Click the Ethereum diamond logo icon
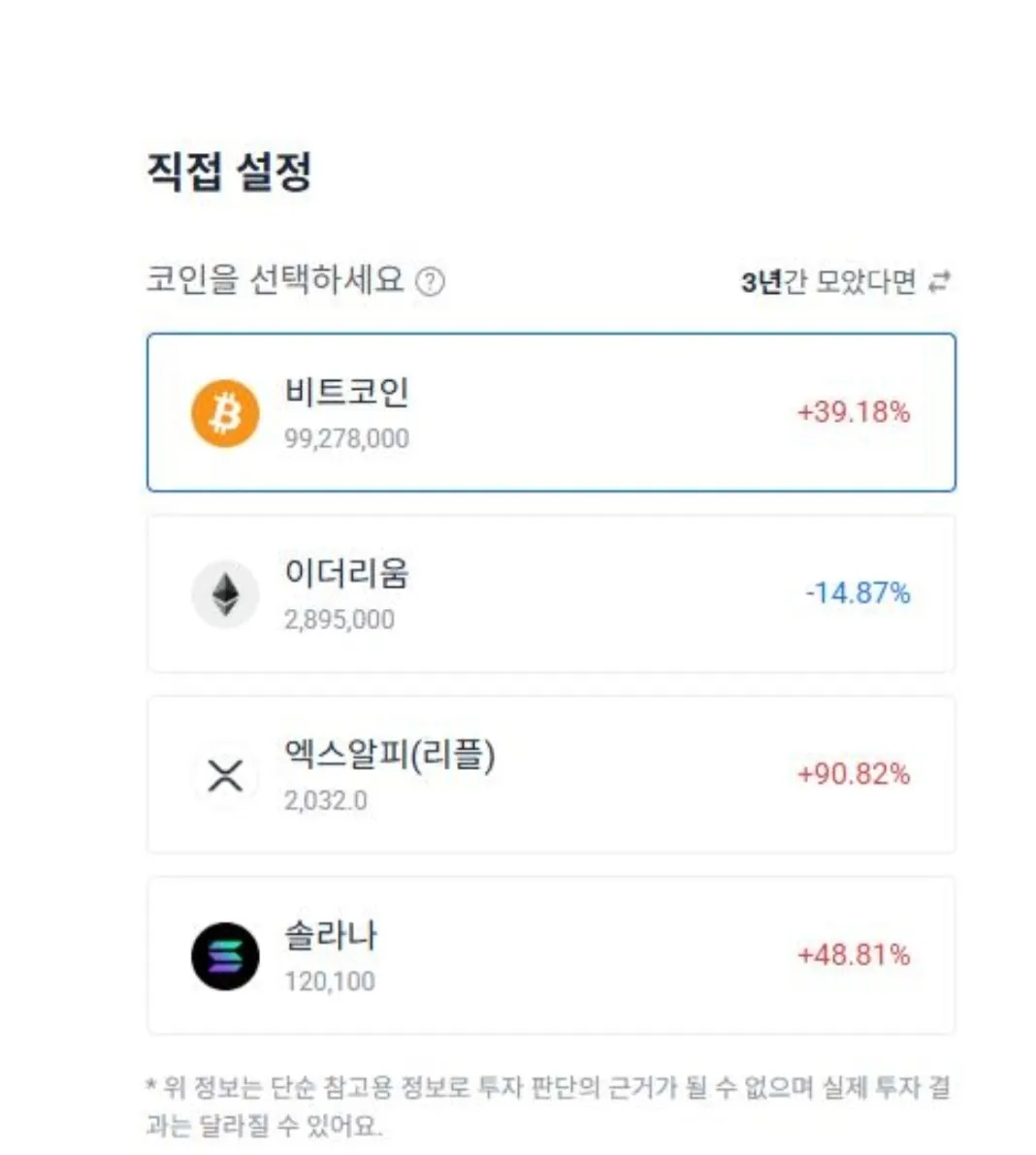1036x1155 pixels. 225,594
